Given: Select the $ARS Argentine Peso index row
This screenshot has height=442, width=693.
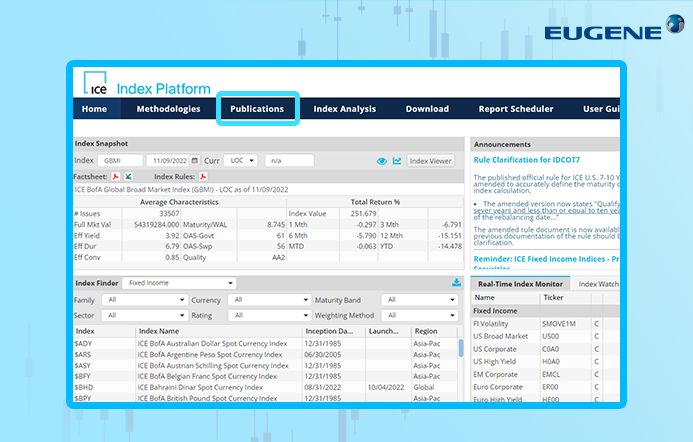Looking at the screenshot, I should [x=265, y=354].
